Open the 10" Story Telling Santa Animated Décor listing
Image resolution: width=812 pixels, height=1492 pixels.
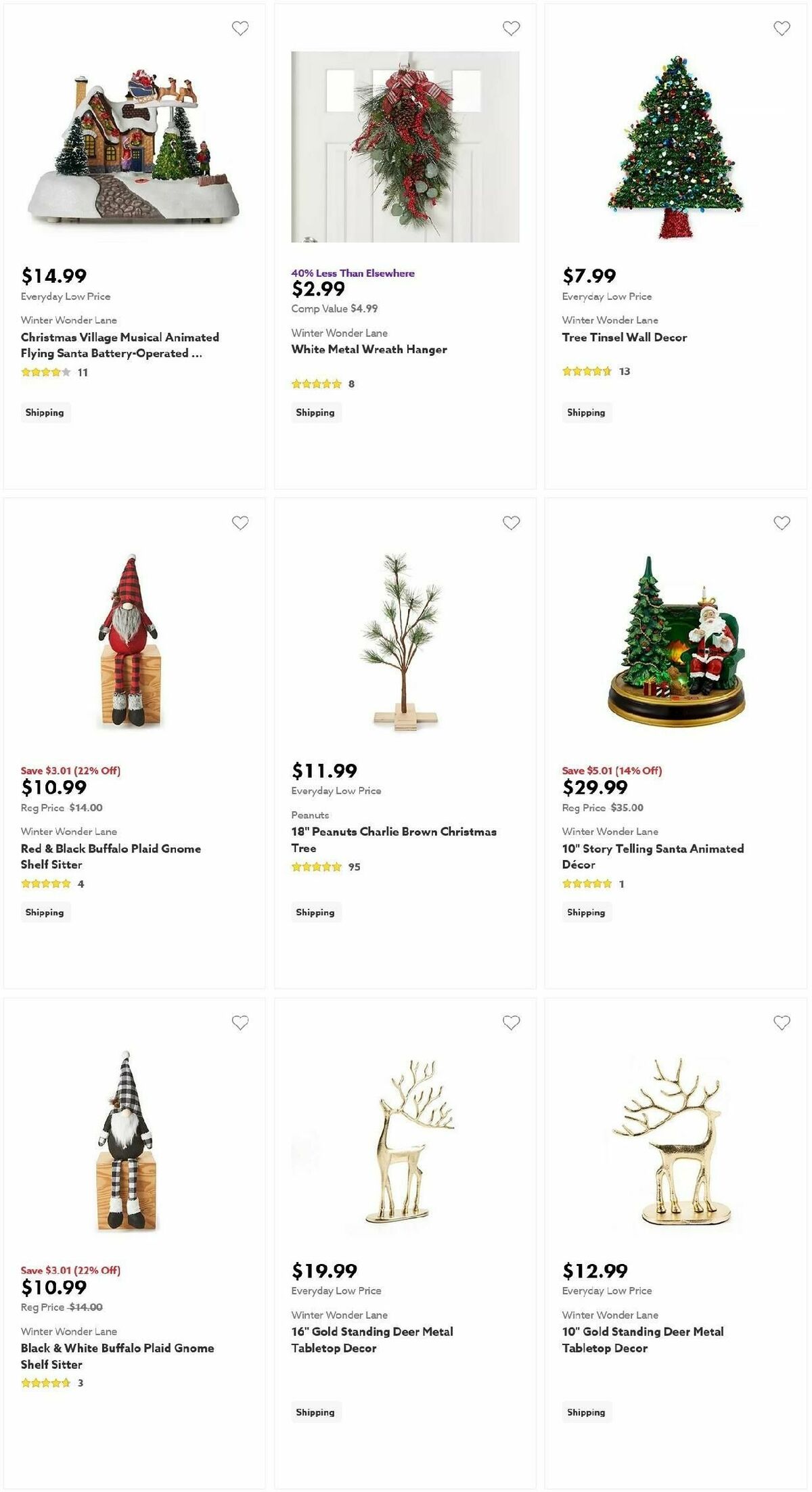pyautogui.click(x=652, y=857)
